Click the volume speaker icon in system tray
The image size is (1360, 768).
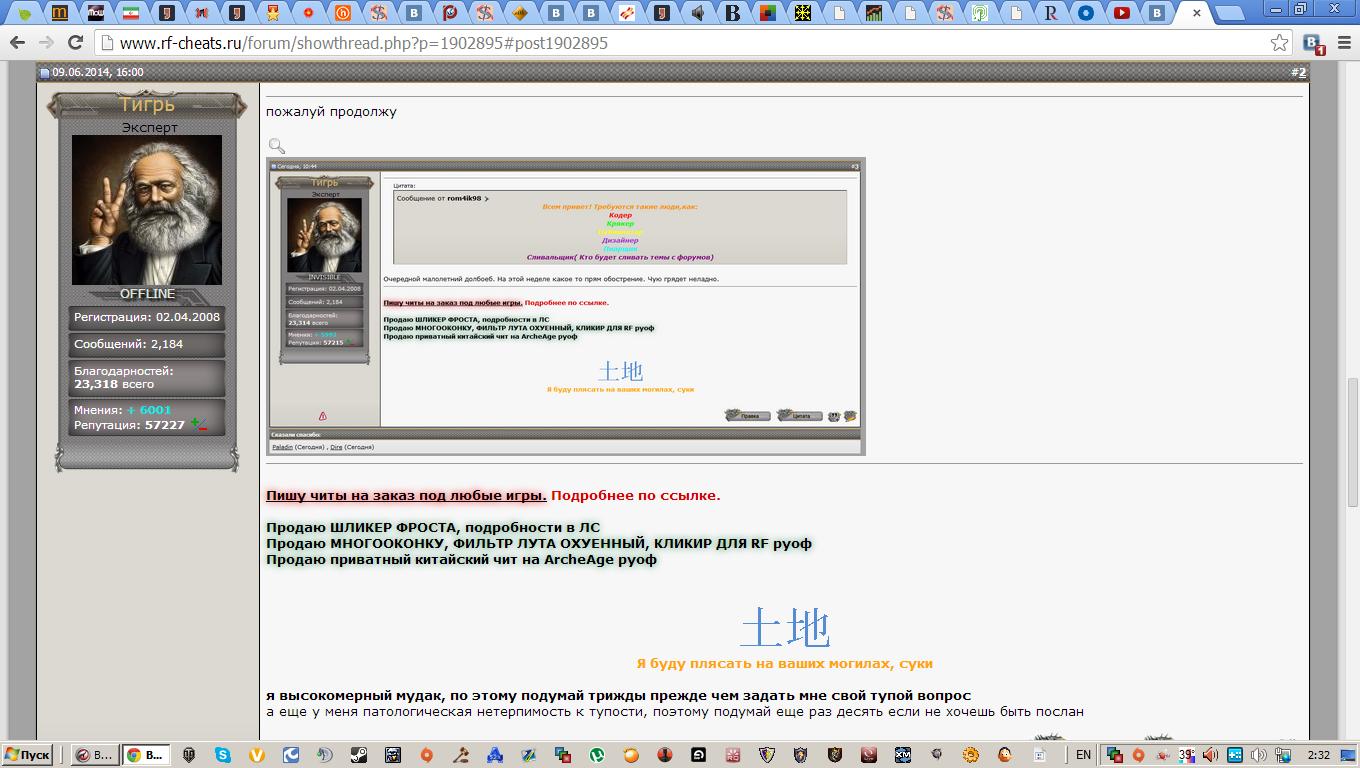1209,755
